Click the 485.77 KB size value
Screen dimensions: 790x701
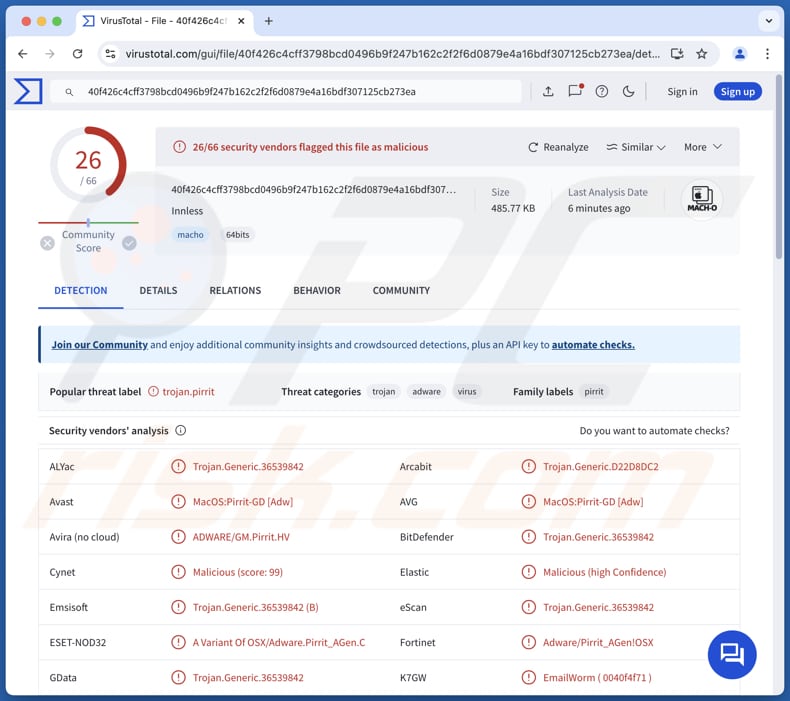point(513,208)
